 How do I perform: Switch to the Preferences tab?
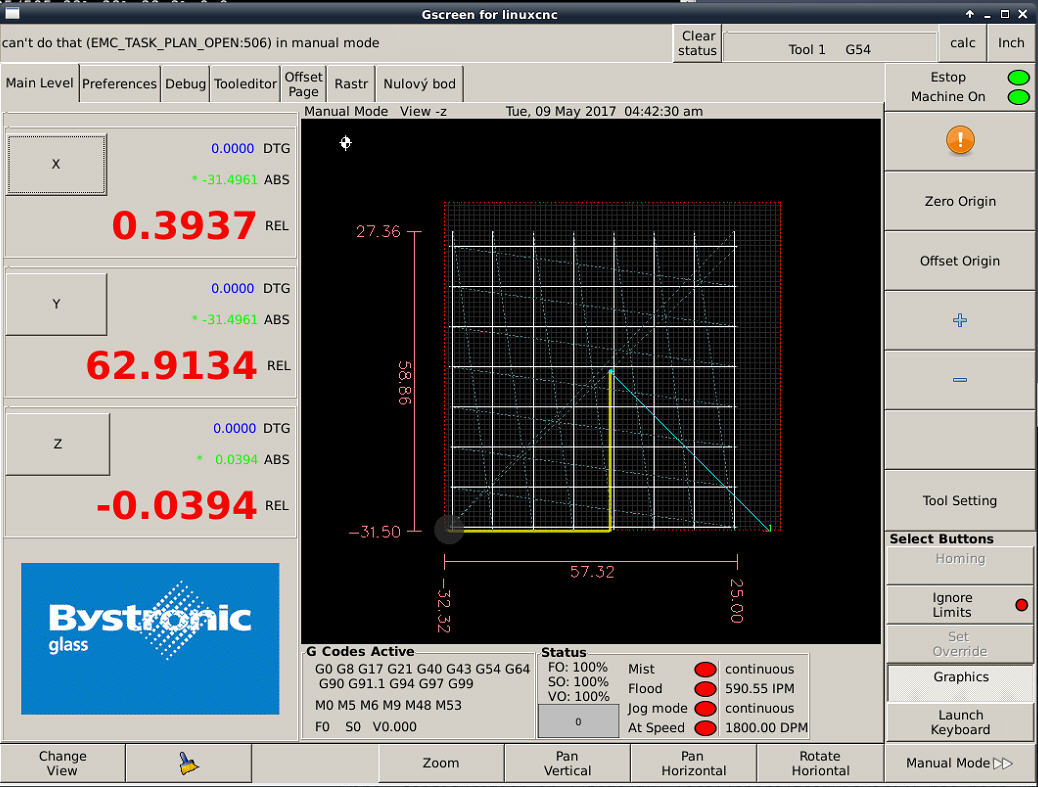pyautogui.click(x=119, y=84)
